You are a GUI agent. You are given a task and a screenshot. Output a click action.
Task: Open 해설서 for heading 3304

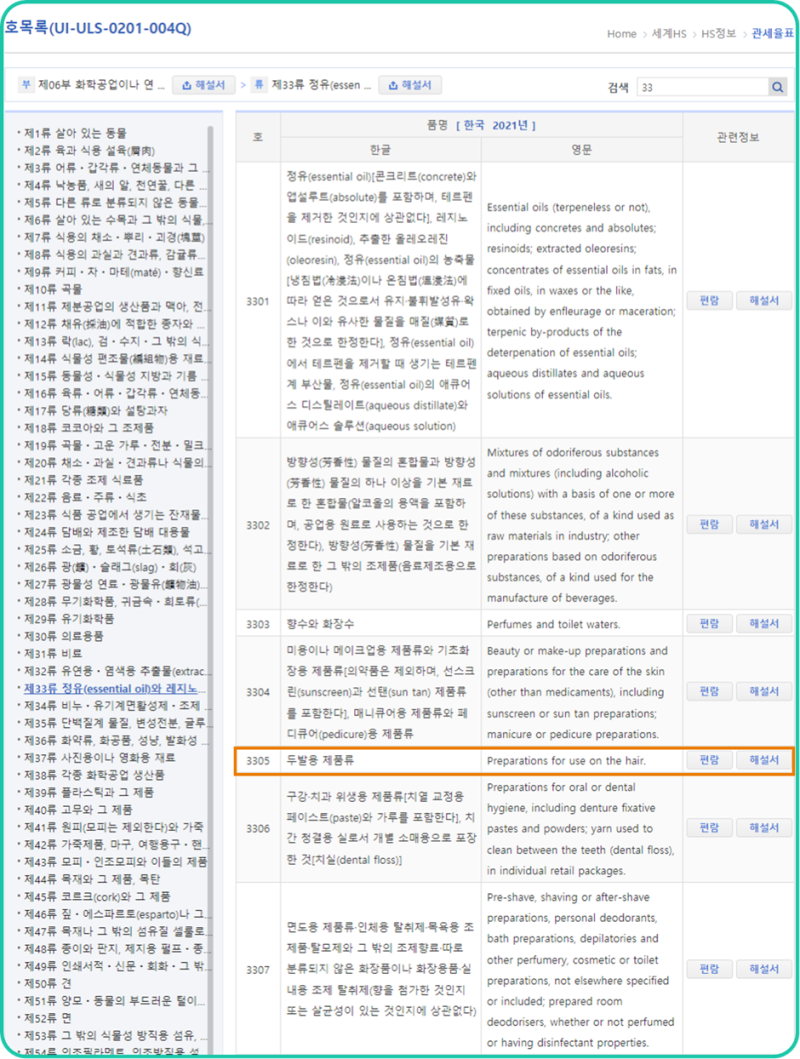coord(764,692)
